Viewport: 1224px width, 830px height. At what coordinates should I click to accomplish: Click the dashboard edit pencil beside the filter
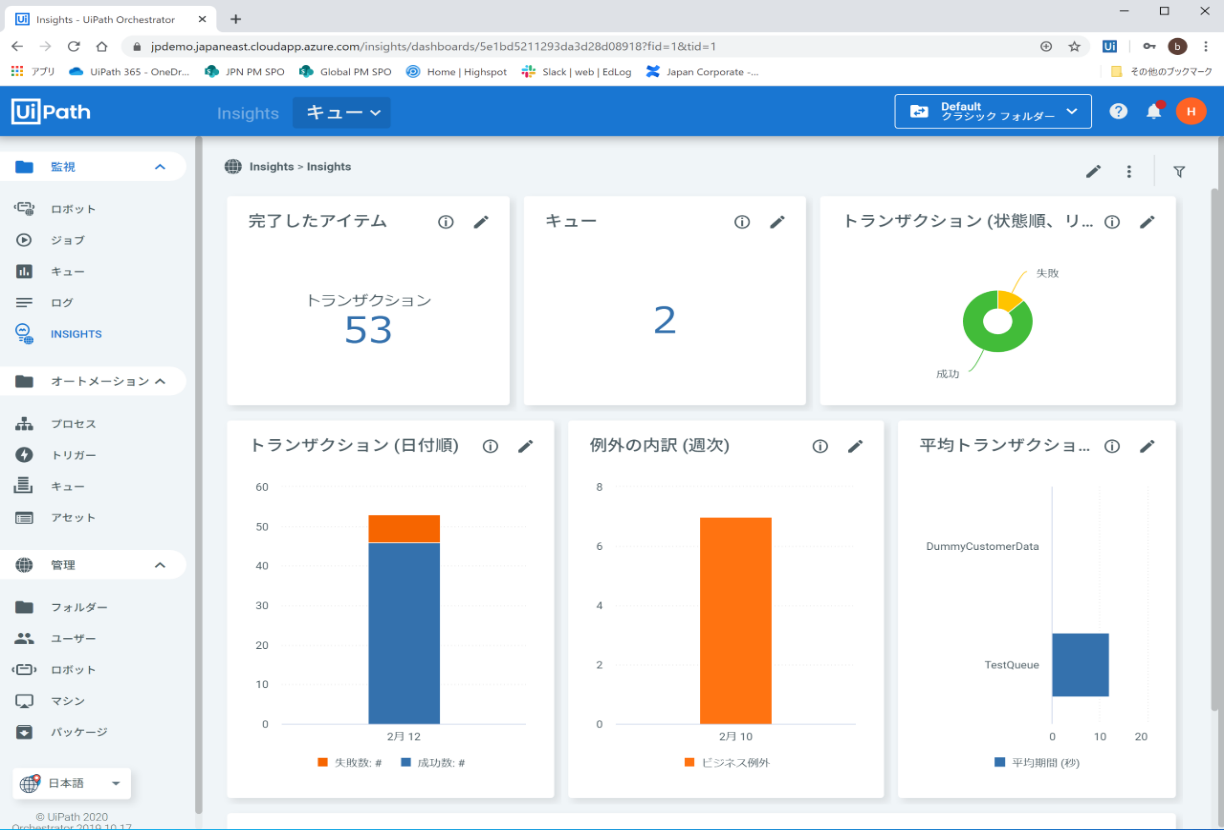(1093, 172)
